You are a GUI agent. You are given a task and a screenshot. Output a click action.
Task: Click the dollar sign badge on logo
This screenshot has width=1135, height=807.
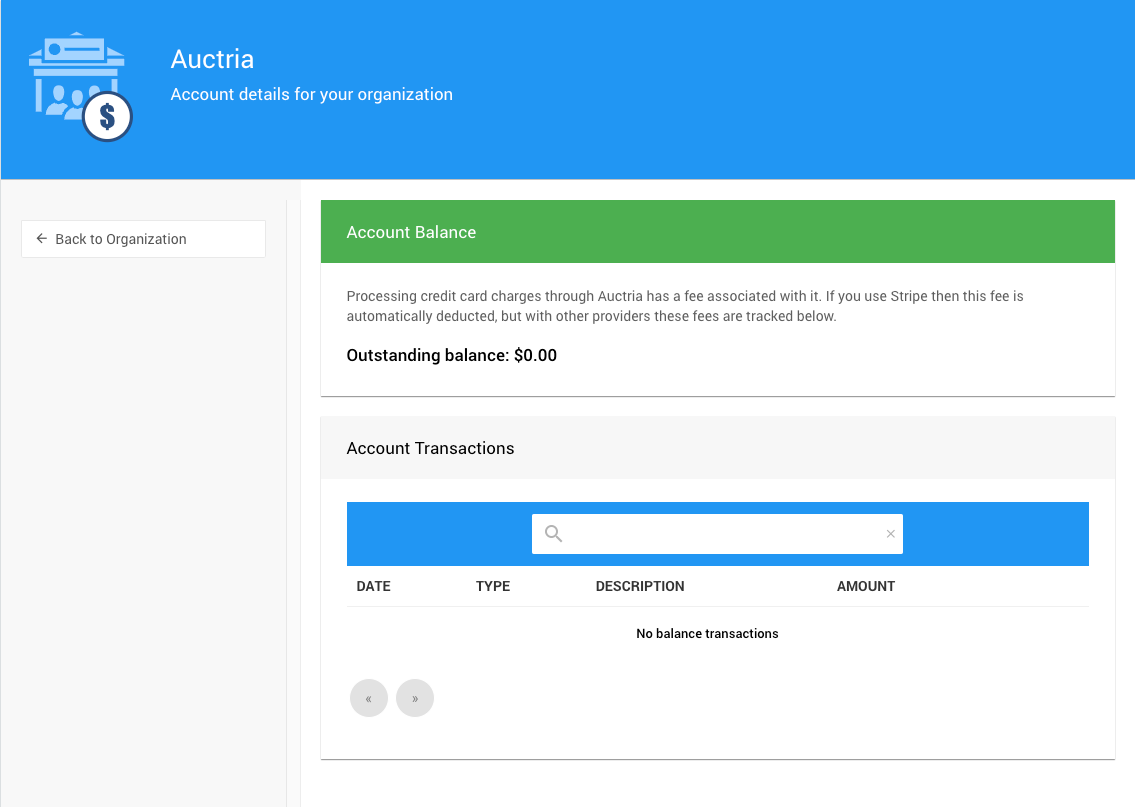coord(107,117)
